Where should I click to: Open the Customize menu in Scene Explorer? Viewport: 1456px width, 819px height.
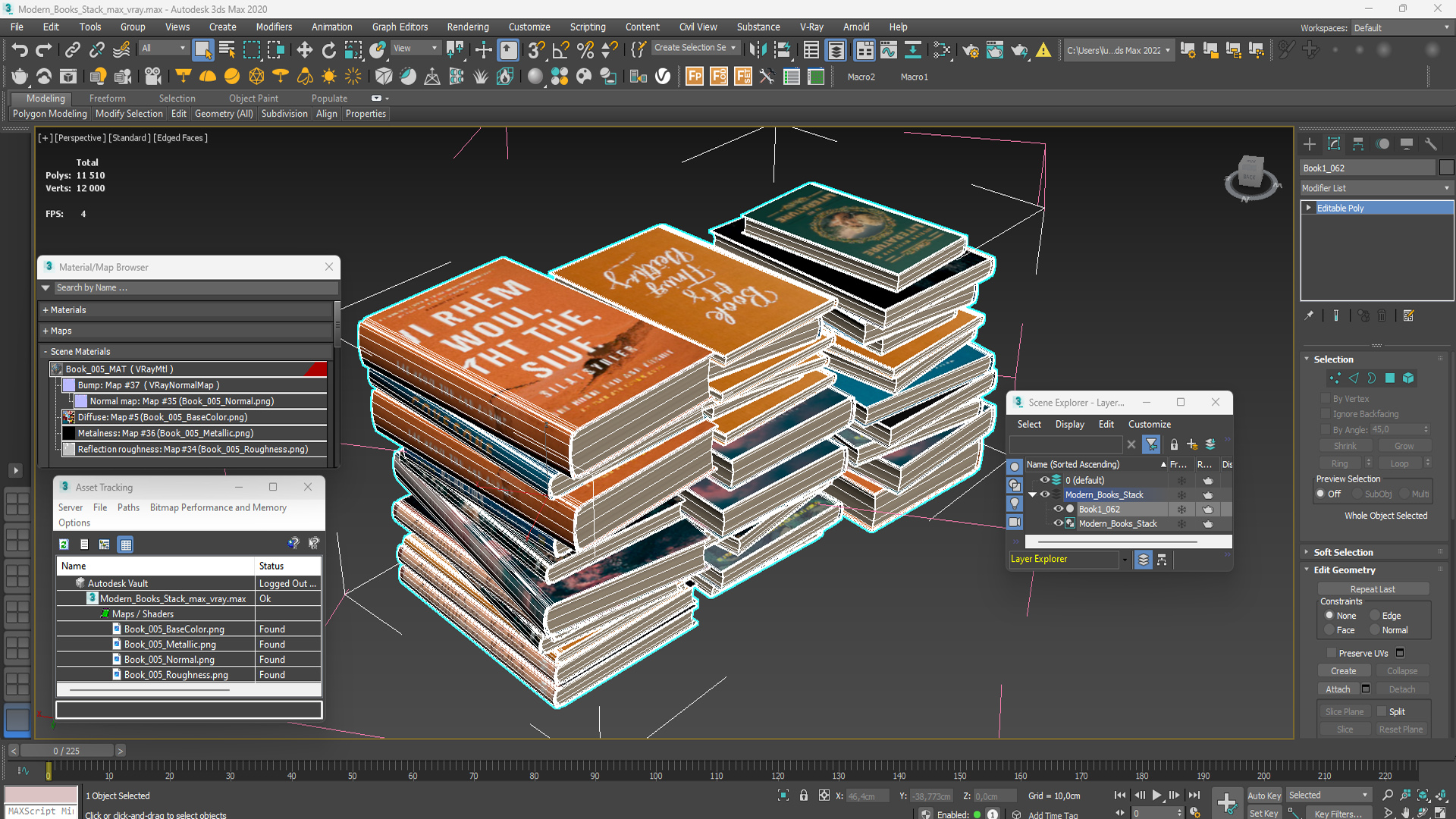tap(1149, 424)
